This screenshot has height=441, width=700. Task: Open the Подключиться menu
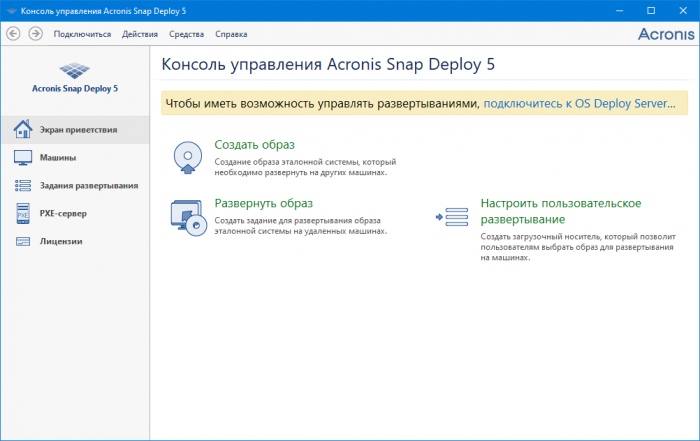(x=82, y=34)
